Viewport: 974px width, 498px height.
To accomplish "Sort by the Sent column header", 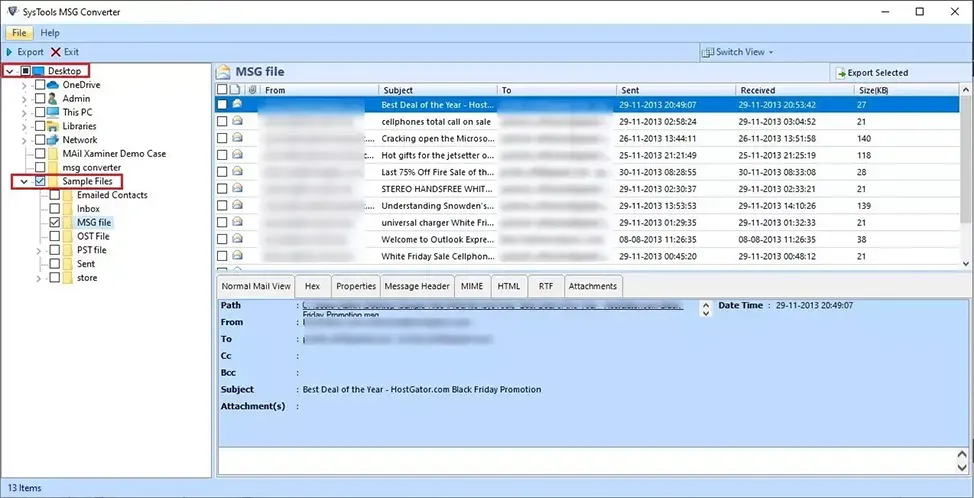I will (x=676, y=90).
